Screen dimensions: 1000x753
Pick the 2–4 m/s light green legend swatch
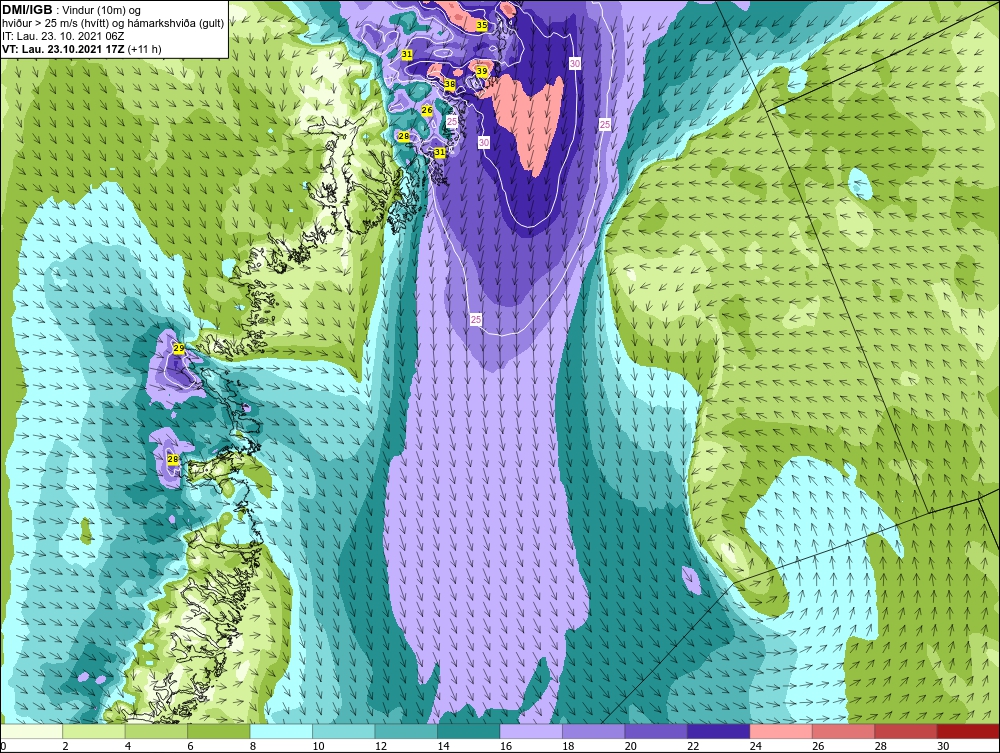[x=94, y=731]
